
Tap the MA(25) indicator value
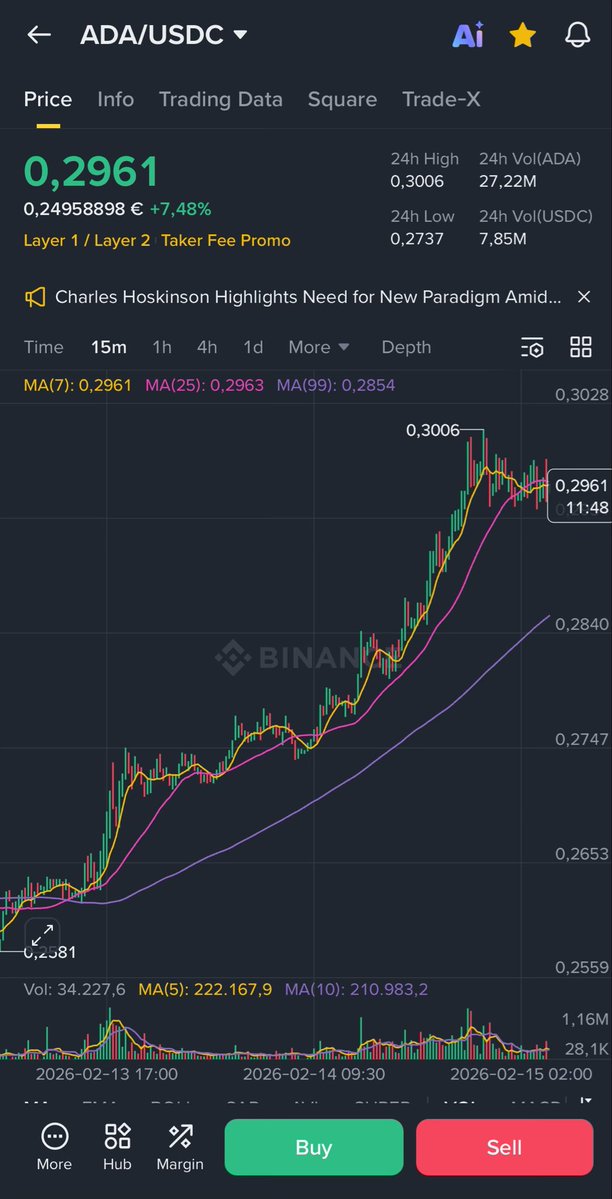pos(204,385)
